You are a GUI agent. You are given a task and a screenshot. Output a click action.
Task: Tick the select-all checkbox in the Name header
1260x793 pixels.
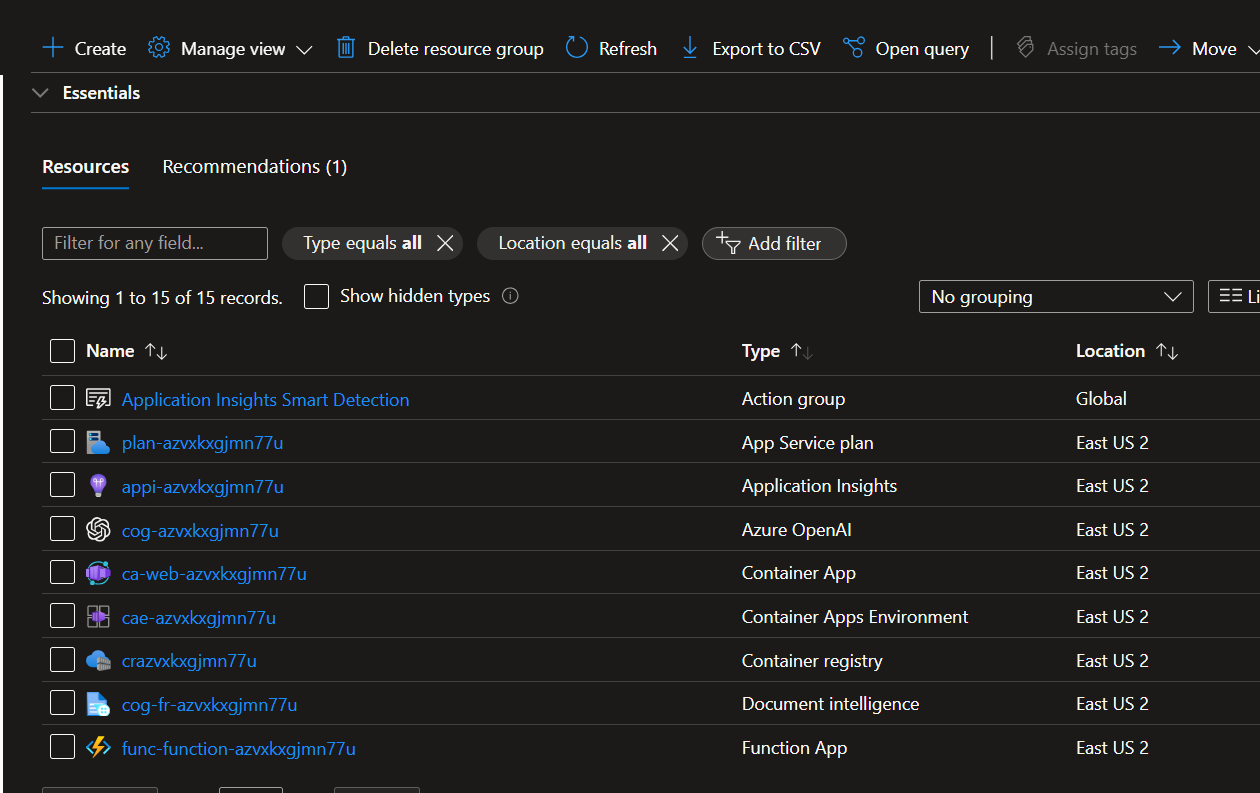click(x=62, y=351)
